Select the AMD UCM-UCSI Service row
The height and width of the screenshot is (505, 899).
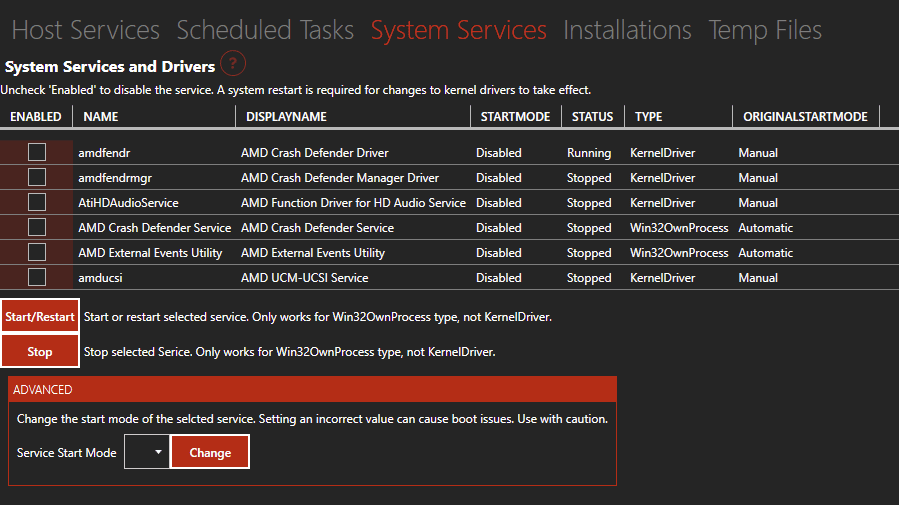[x=305, y=278]
